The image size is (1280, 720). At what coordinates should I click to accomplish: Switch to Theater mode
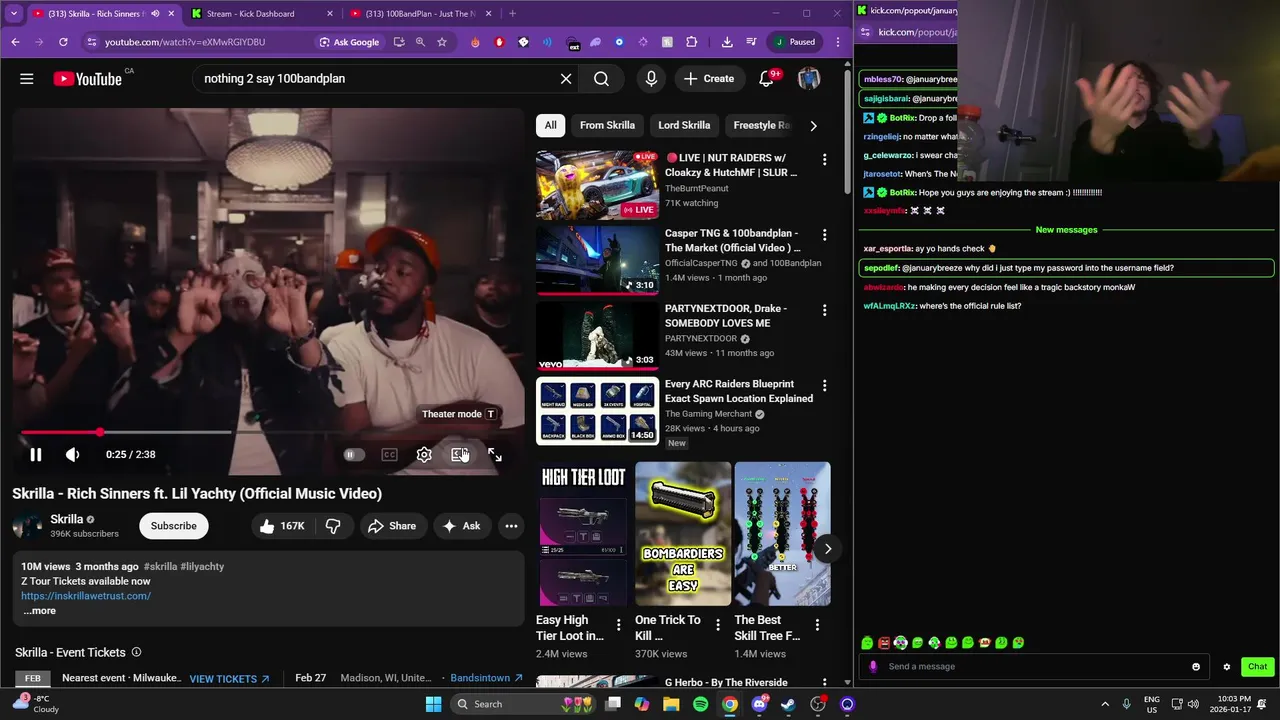point(459,455)
